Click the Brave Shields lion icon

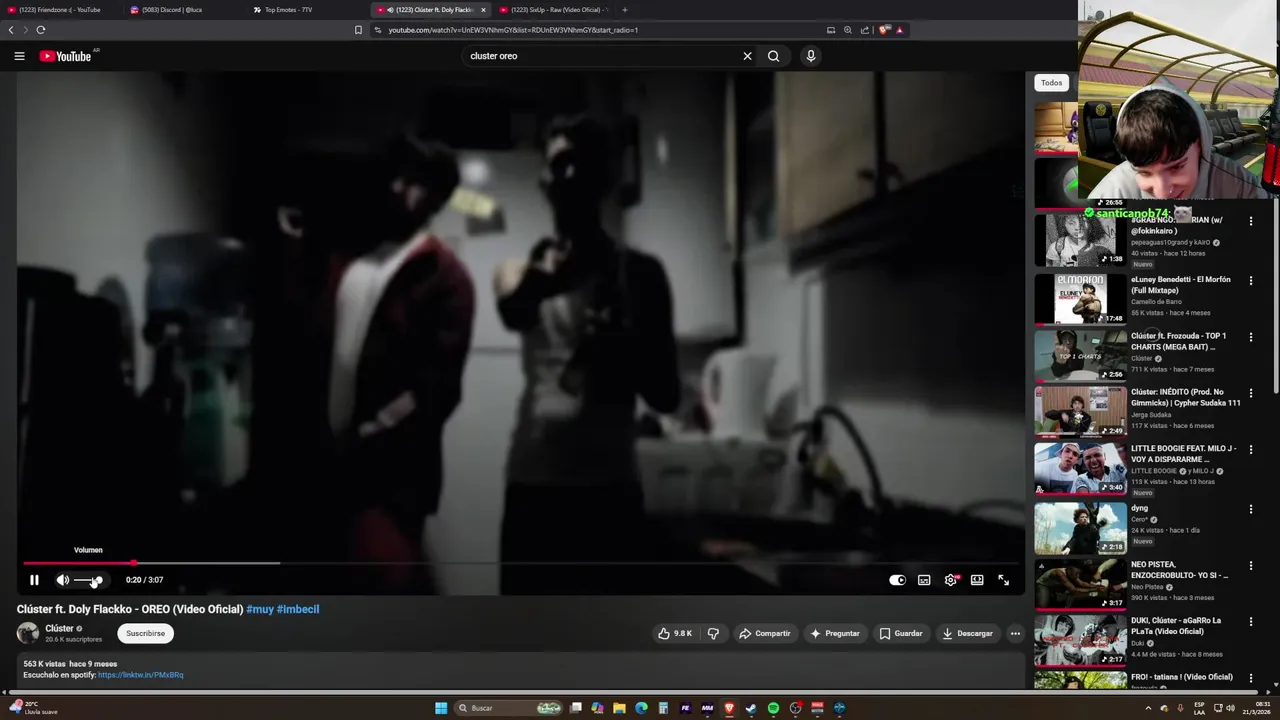click(x=884, y=30)
